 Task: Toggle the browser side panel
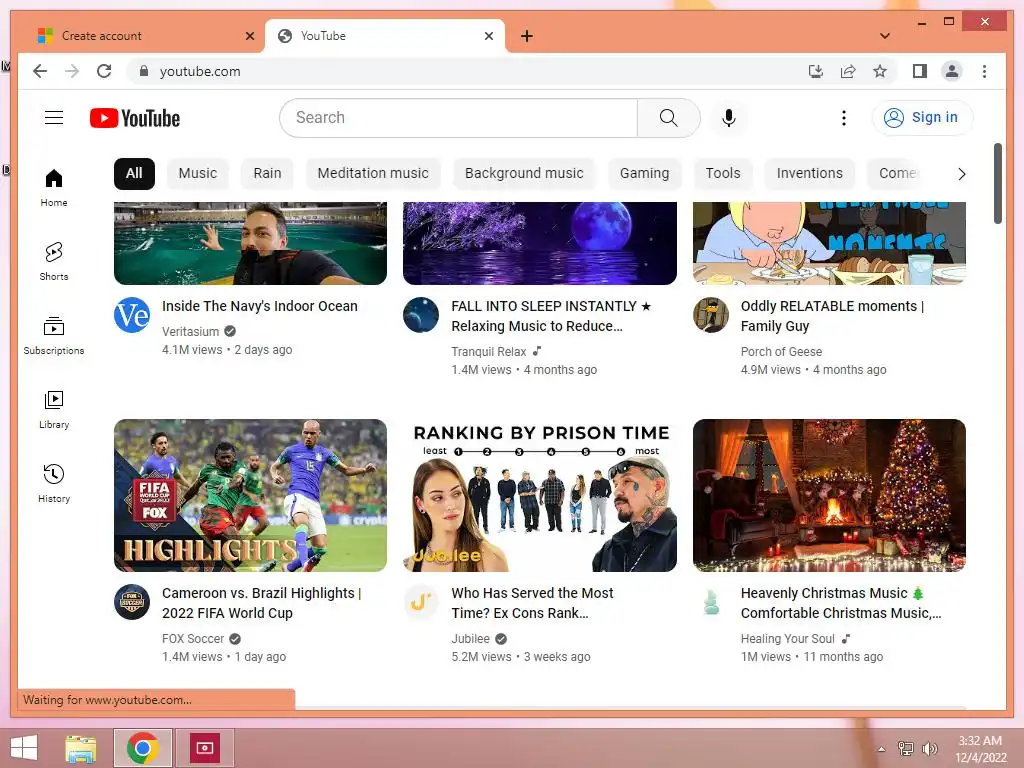click(x=920, y=71)
